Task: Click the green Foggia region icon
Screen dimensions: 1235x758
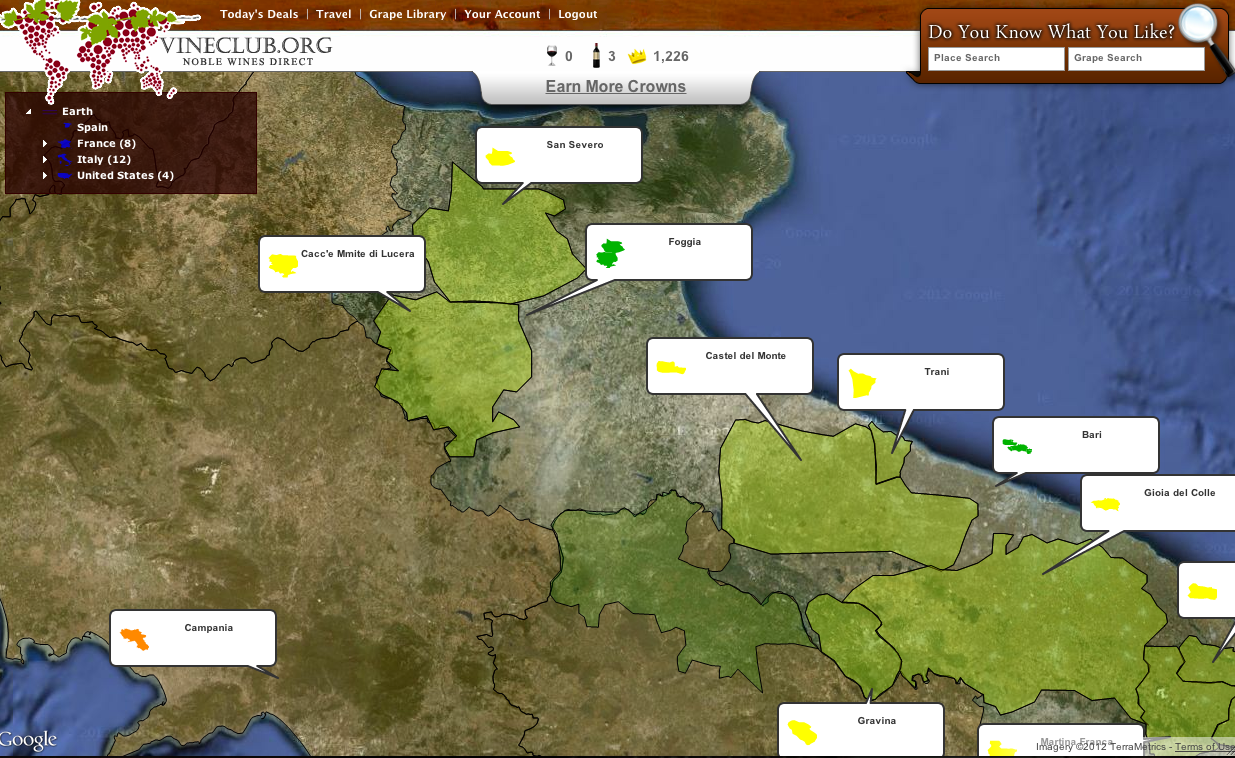Action: coord(609,253)
